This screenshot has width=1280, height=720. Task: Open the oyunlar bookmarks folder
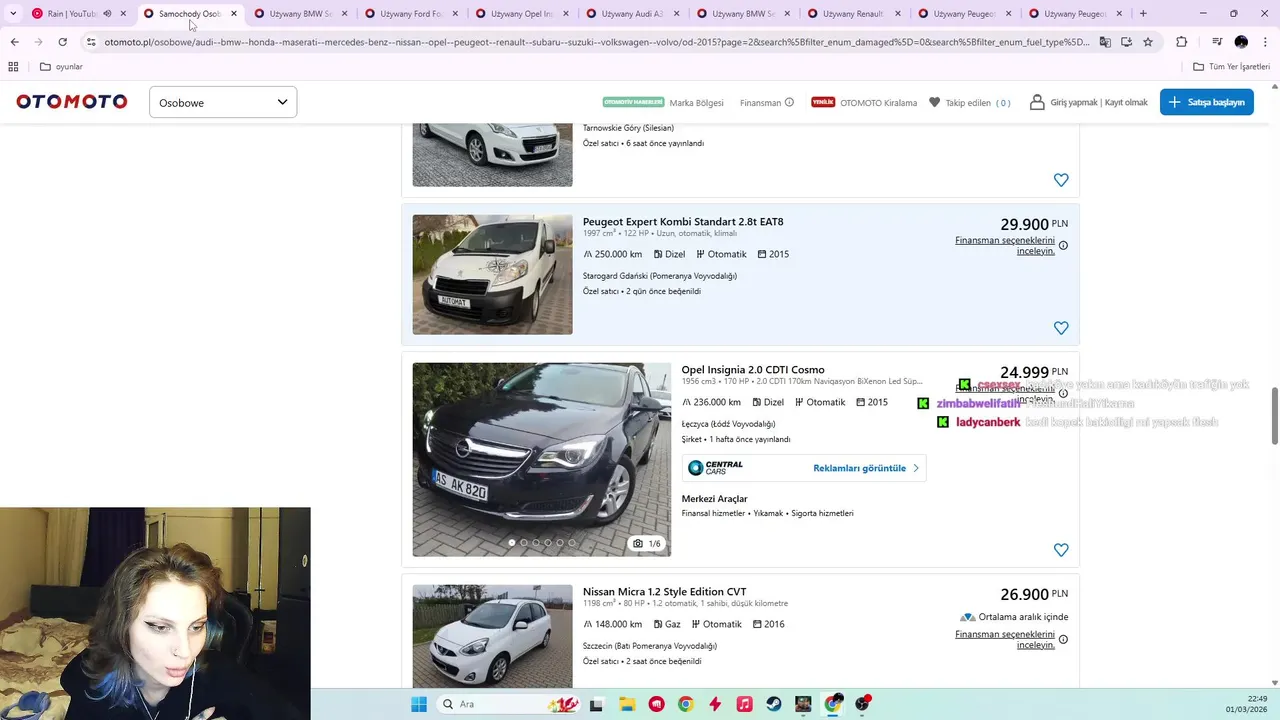pyautogui.click(x=61, y=67)
